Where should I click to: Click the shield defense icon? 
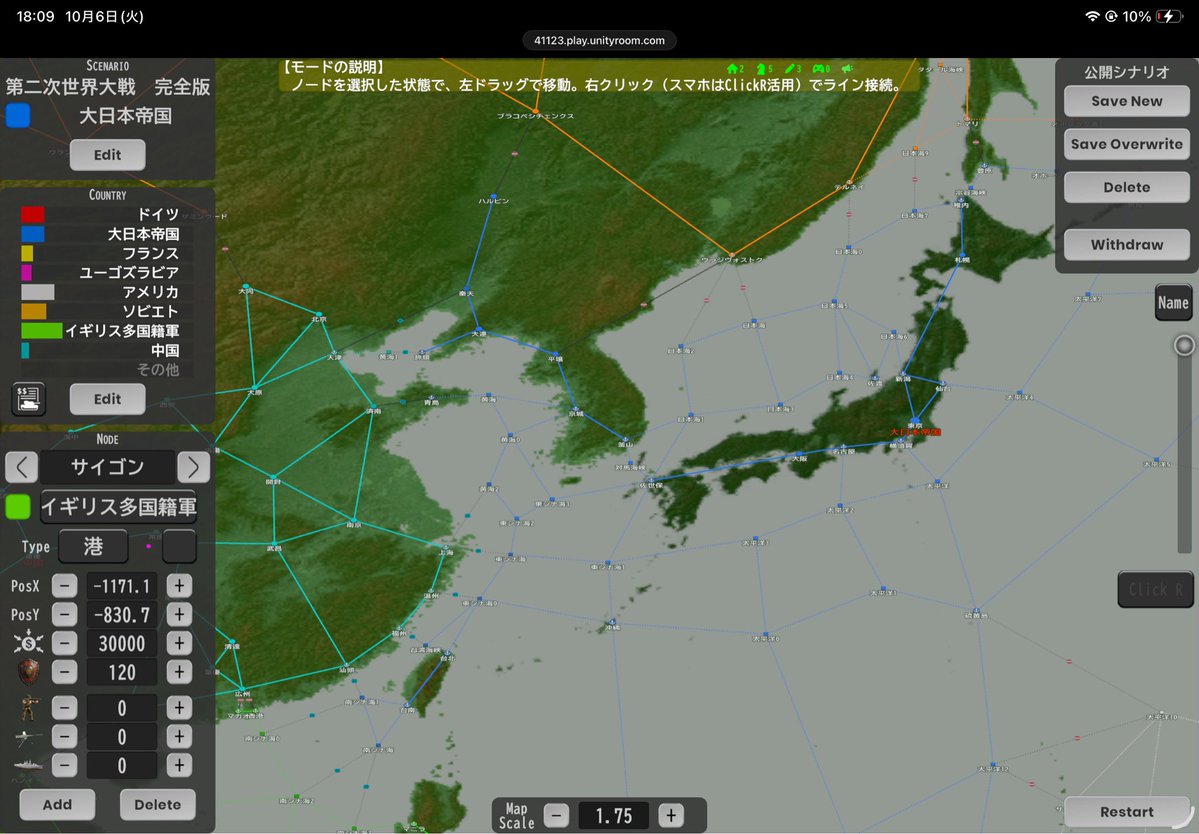coord(28,673)
